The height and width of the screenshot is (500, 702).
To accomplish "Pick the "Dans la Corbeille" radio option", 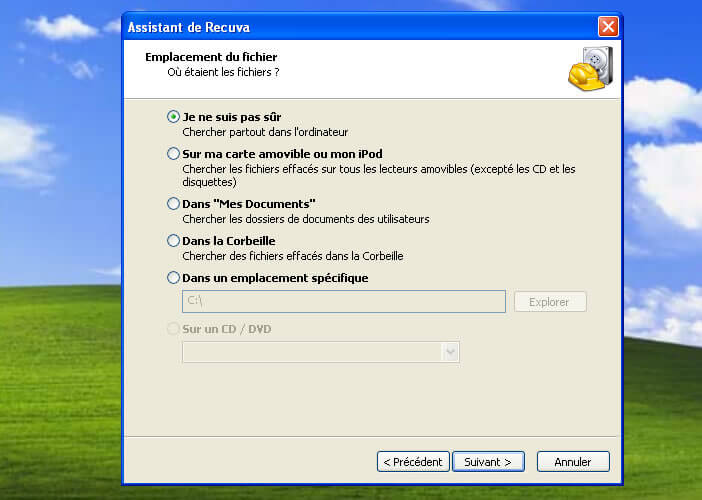I will click(173, 241).
